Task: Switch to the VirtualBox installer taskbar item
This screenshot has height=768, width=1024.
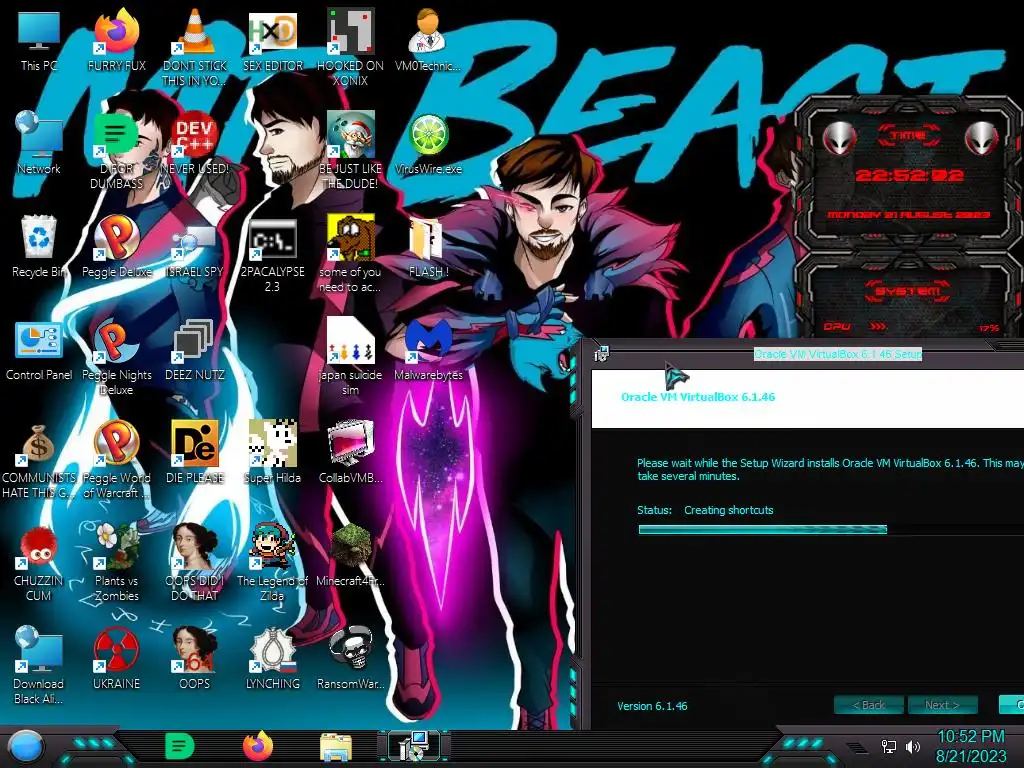Action: click(x=413, y=746)
